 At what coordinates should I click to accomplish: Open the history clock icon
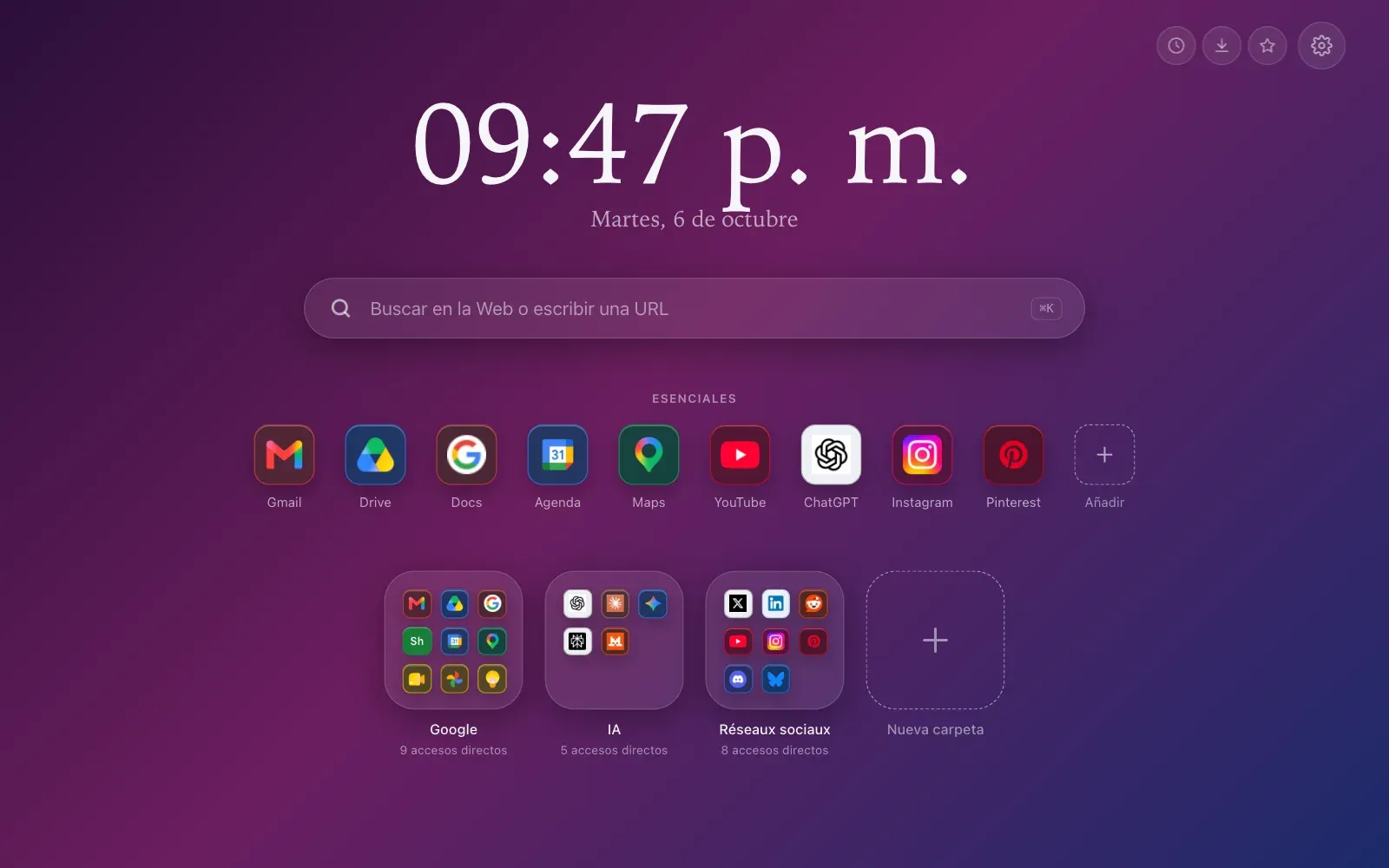pyautogui.click(x=1176, y=45)
